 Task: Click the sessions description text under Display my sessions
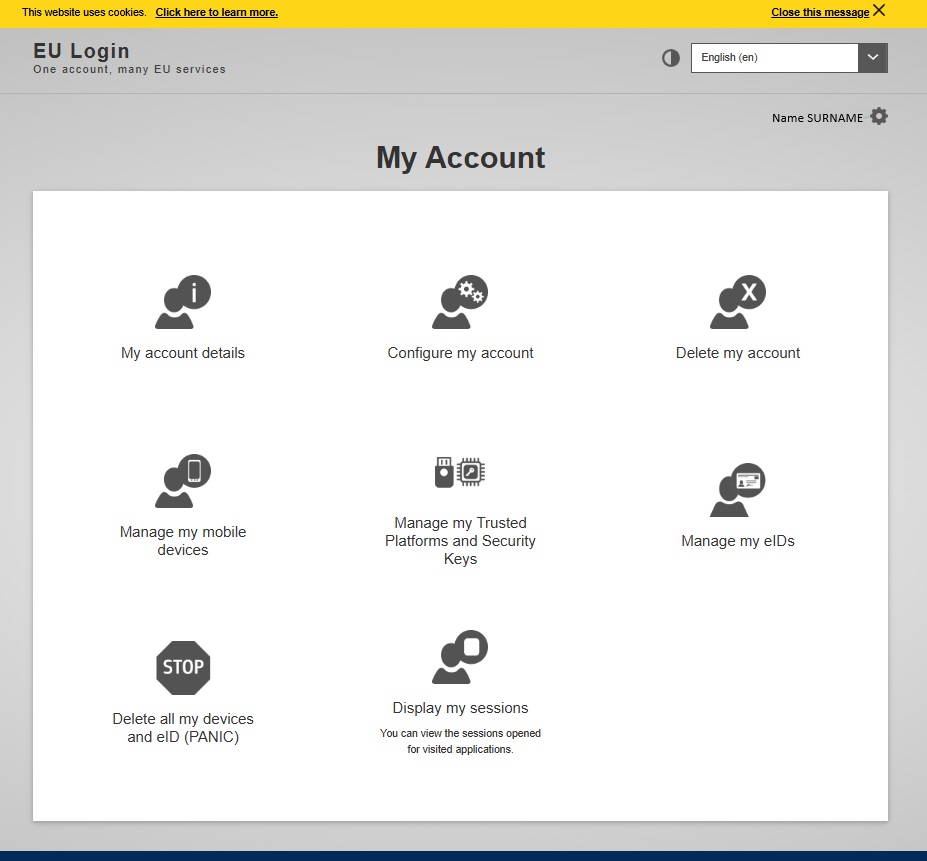coord(460,741)
